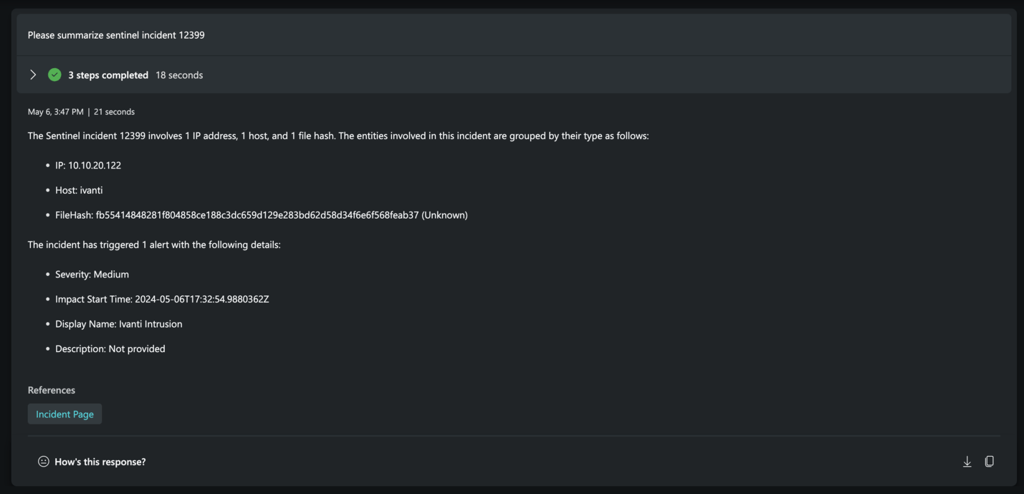
Task: Click the Impact Start Time entry
Action: (162, 299)
